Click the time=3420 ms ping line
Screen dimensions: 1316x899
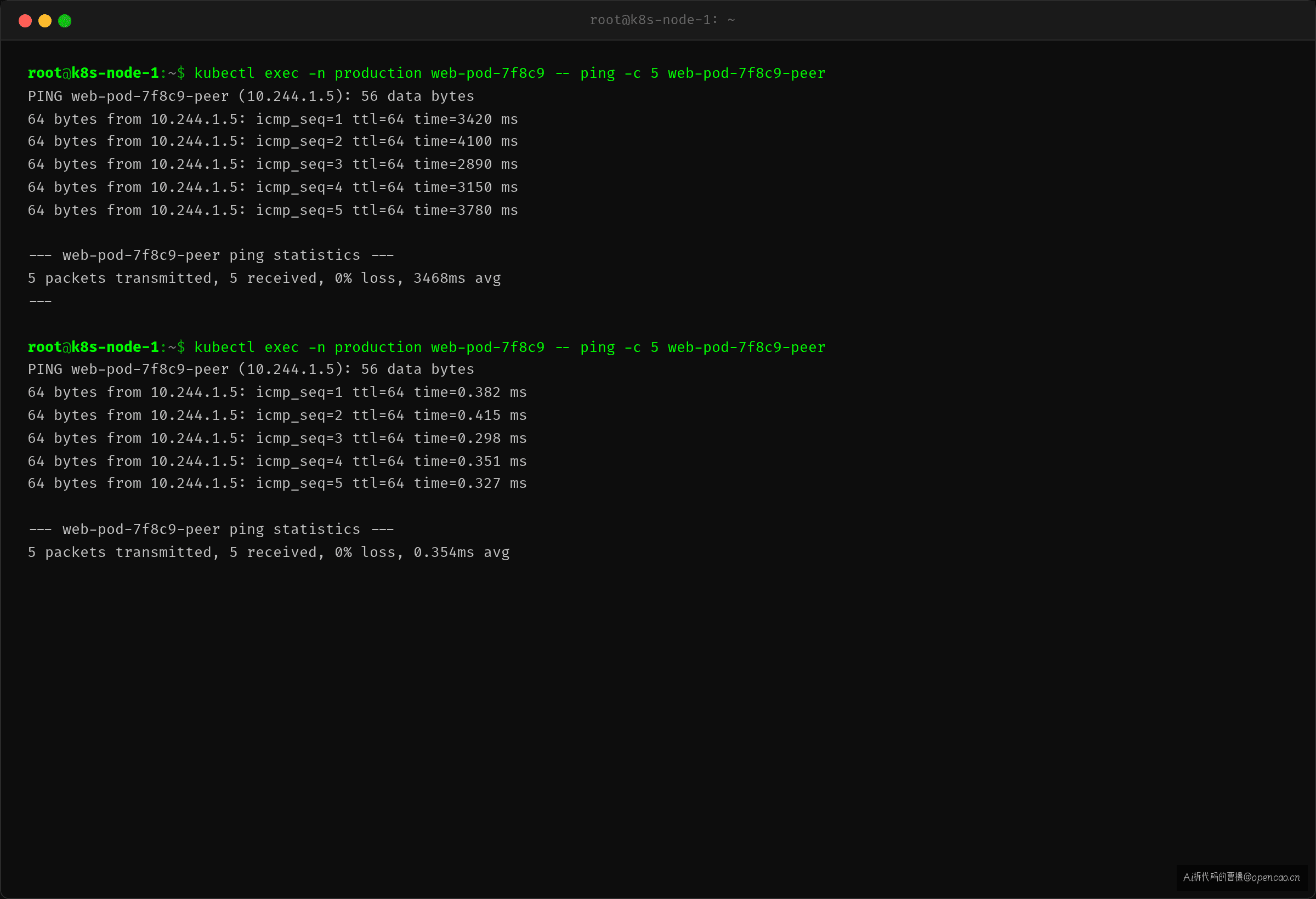(x=273, y=119)
